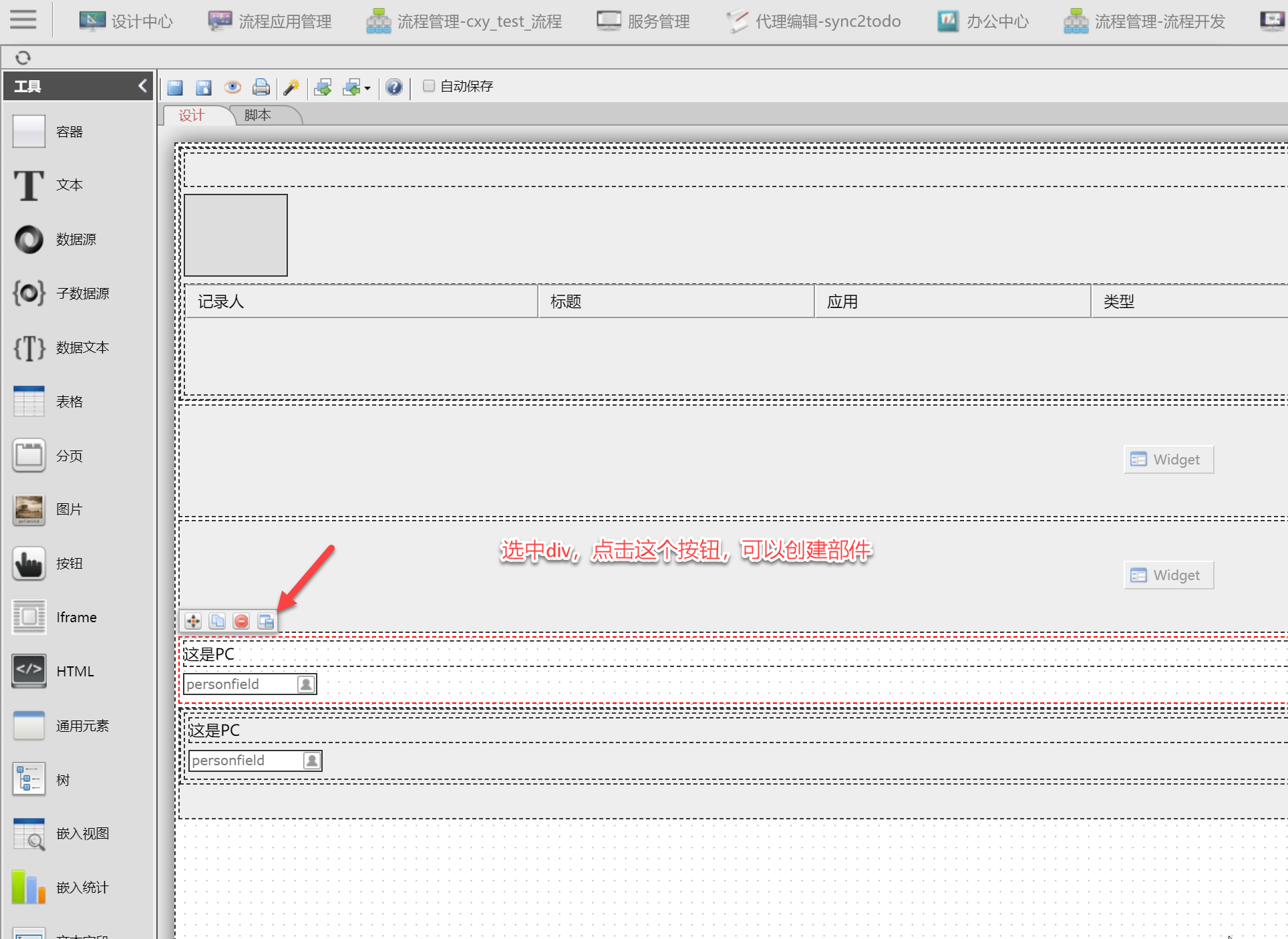Select the 子数据源 sub-datasource tool
This screenshot has height=939, width=1288.
61,293
